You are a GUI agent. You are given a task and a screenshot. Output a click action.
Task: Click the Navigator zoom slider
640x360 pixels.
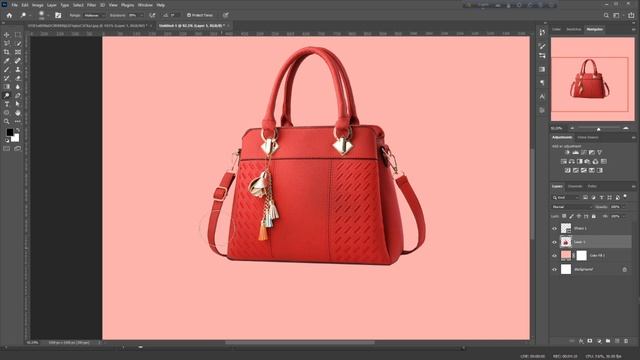[x=598, y=129]
